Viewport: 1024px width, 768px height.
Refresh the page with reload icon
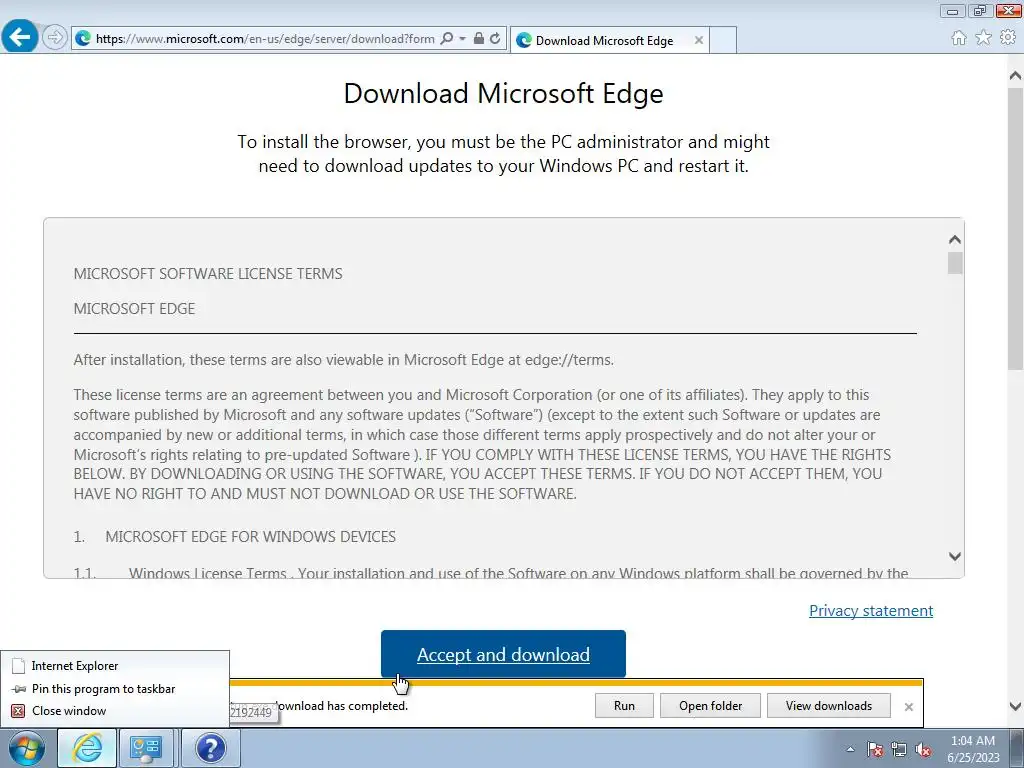(495, 39)
